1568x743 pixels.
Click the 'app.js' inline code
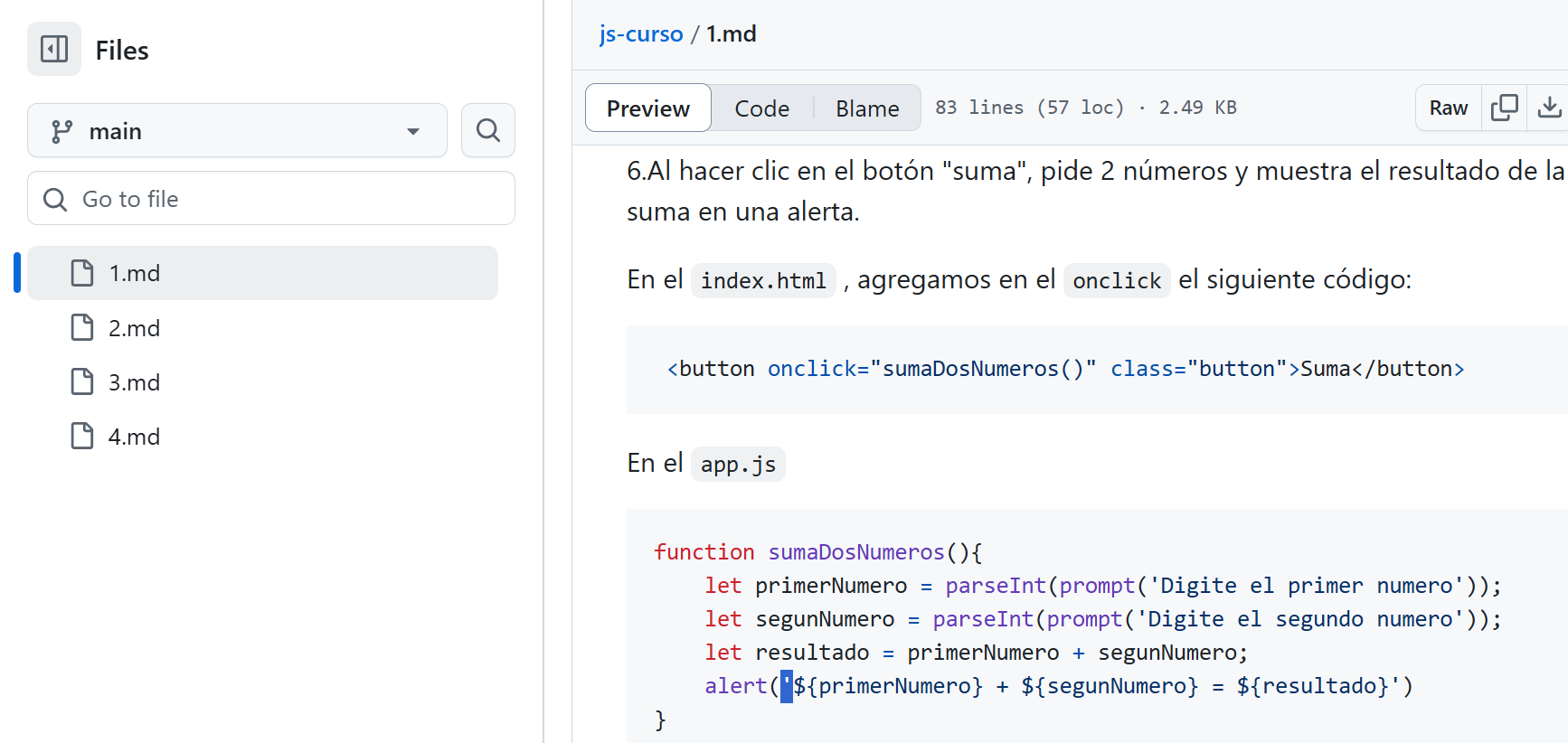click(x=738, y=465)
